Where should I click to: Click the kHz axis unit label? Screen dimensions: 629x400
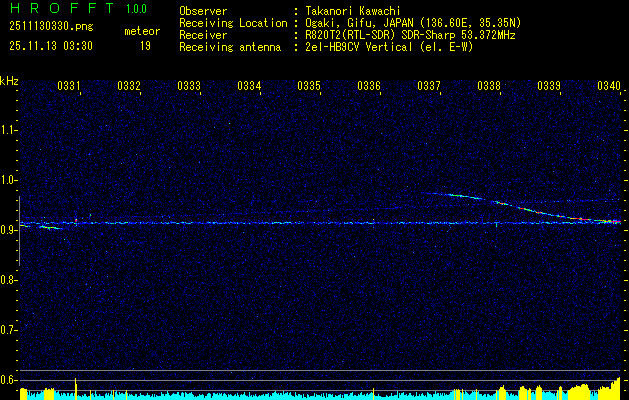click(9, 81)
